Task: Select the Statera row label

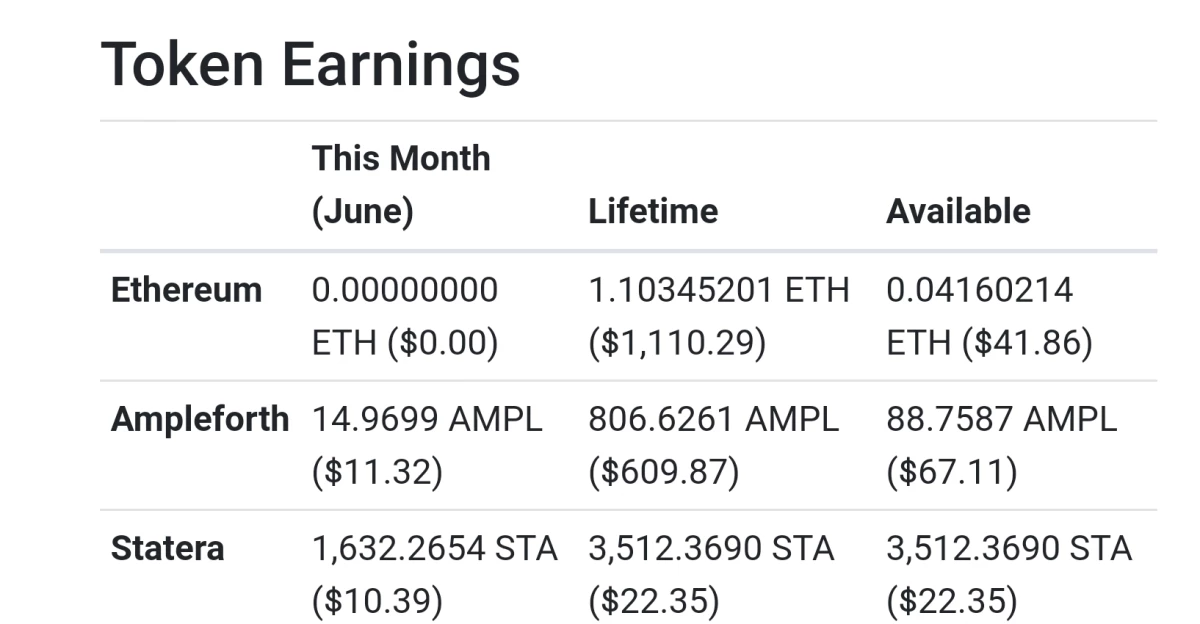Action: (x=168, y=548)
